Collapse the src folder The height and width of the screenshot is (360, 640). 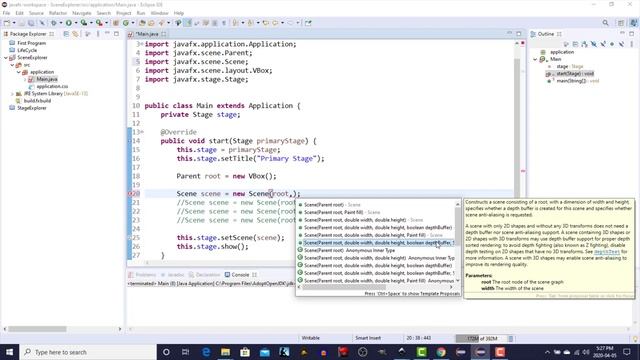click(x=12, y=65)
